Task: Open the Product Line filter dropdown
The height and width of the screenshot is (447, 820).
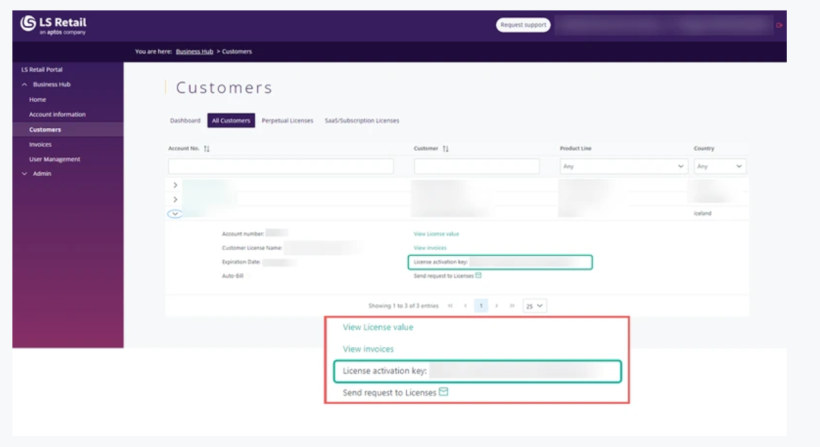Action: click(x=622, y=166)
